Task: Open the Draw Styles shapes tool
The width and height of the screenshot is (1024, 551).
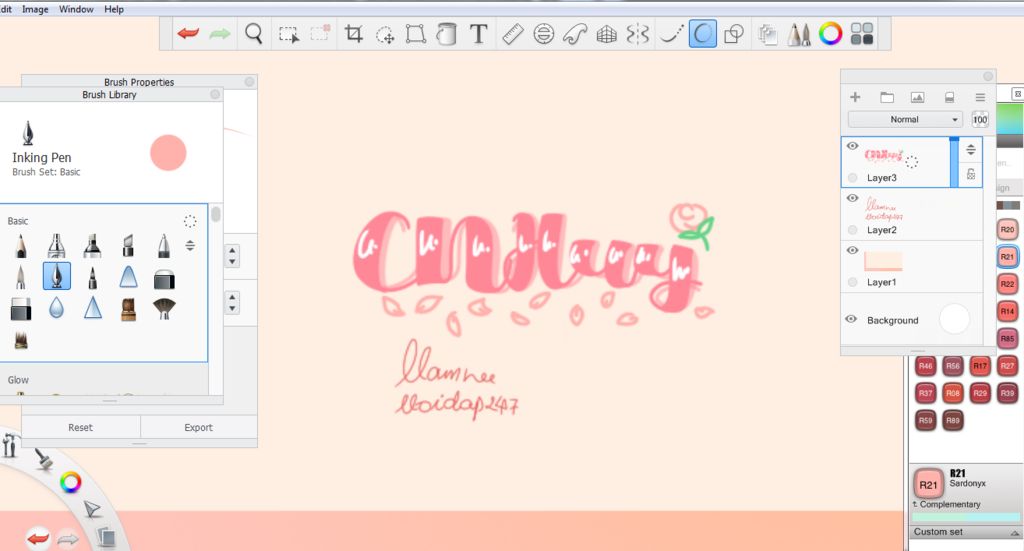Action: click(734, 34)
